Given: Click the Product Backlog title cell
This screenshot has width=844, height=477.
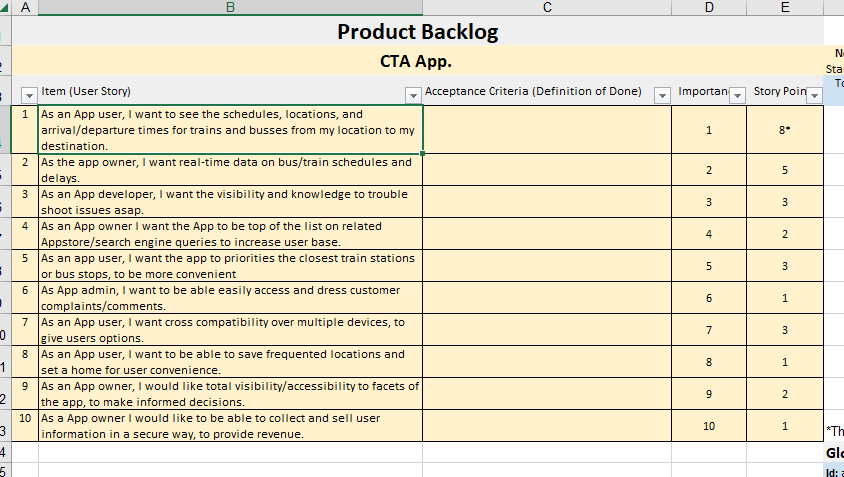Looking at the screenshot, I should (418, 31).
